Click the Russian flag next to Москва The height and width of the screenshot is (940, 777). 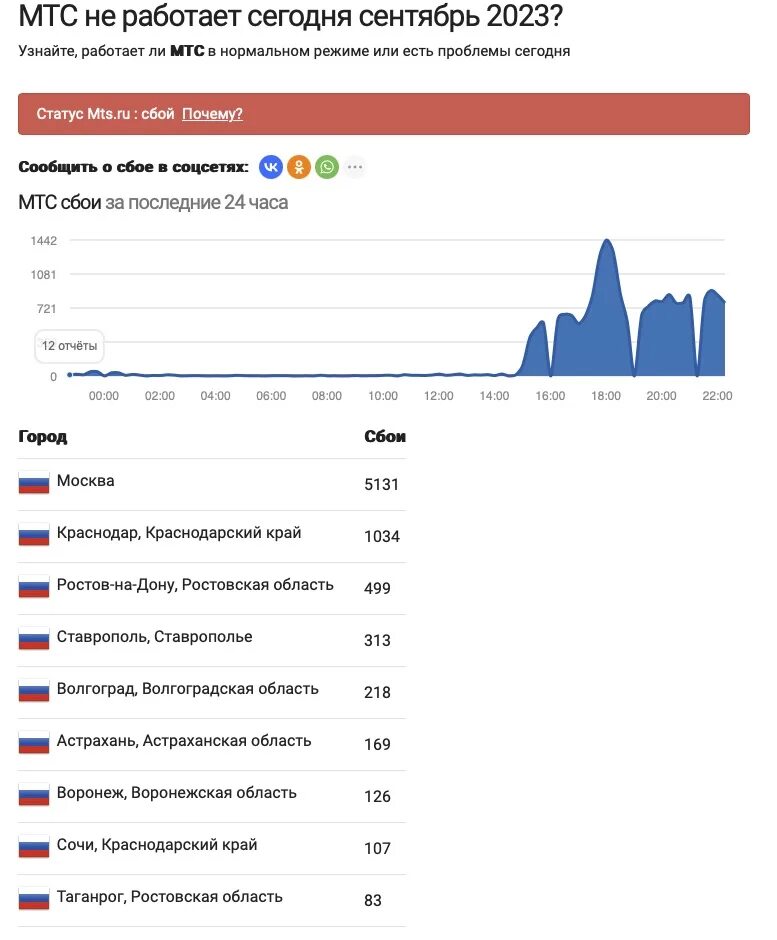34,483
